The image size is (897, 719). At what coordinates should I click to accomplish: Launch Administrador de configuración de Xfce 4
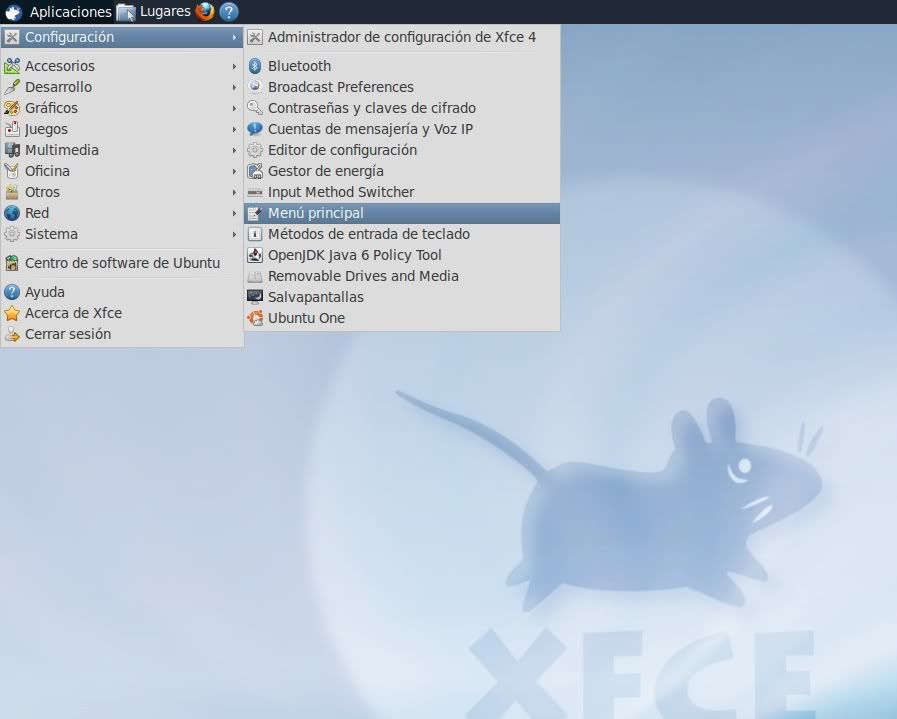[402, 37]
